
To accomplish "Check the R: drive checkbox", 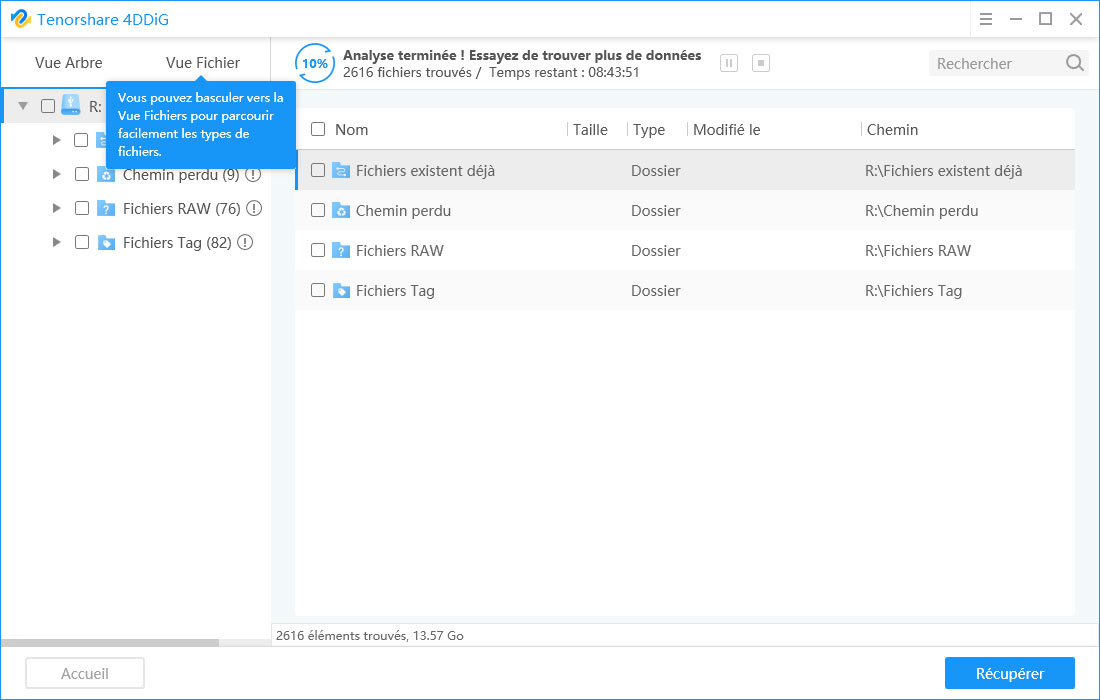I will pos(48,106).
